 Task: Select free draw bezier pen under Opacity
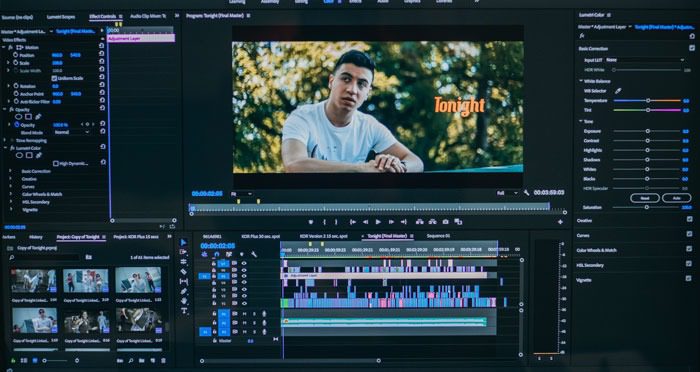[x=38, y=117]
